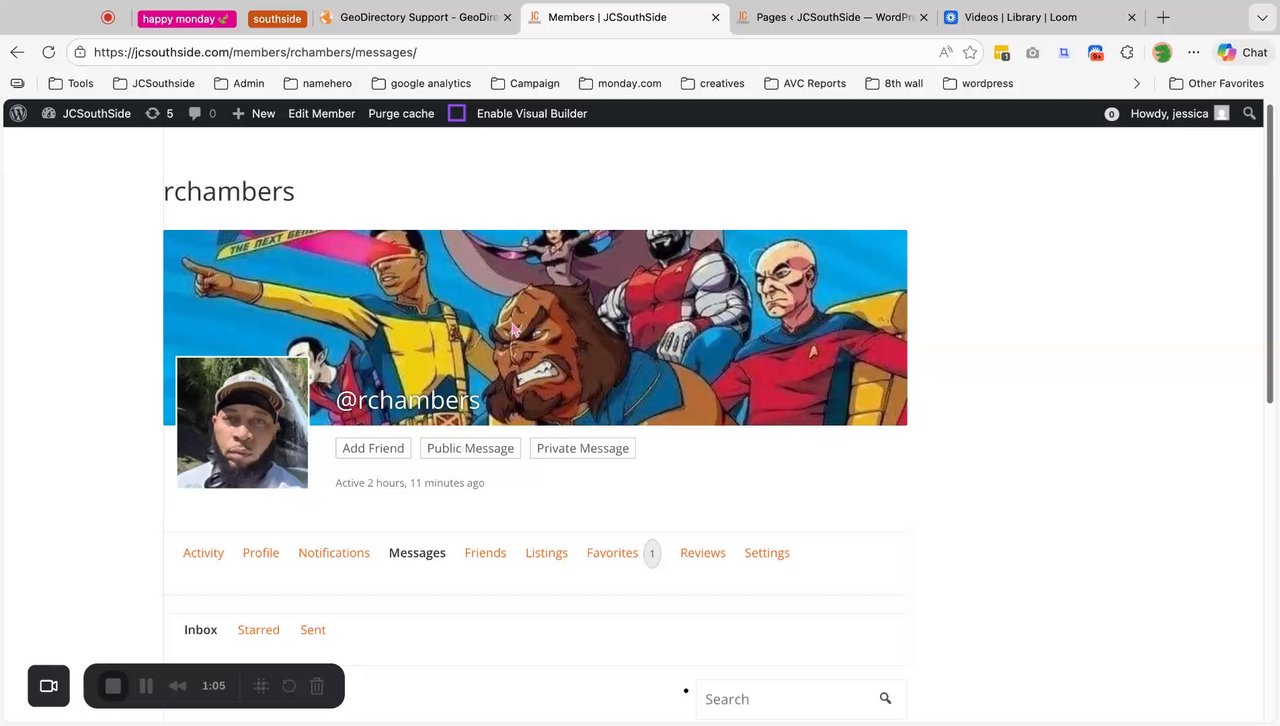This screenshot has width=1280, height=726.
Task: Switch to Videos Library Loom tab
Action: (1040, 17)
